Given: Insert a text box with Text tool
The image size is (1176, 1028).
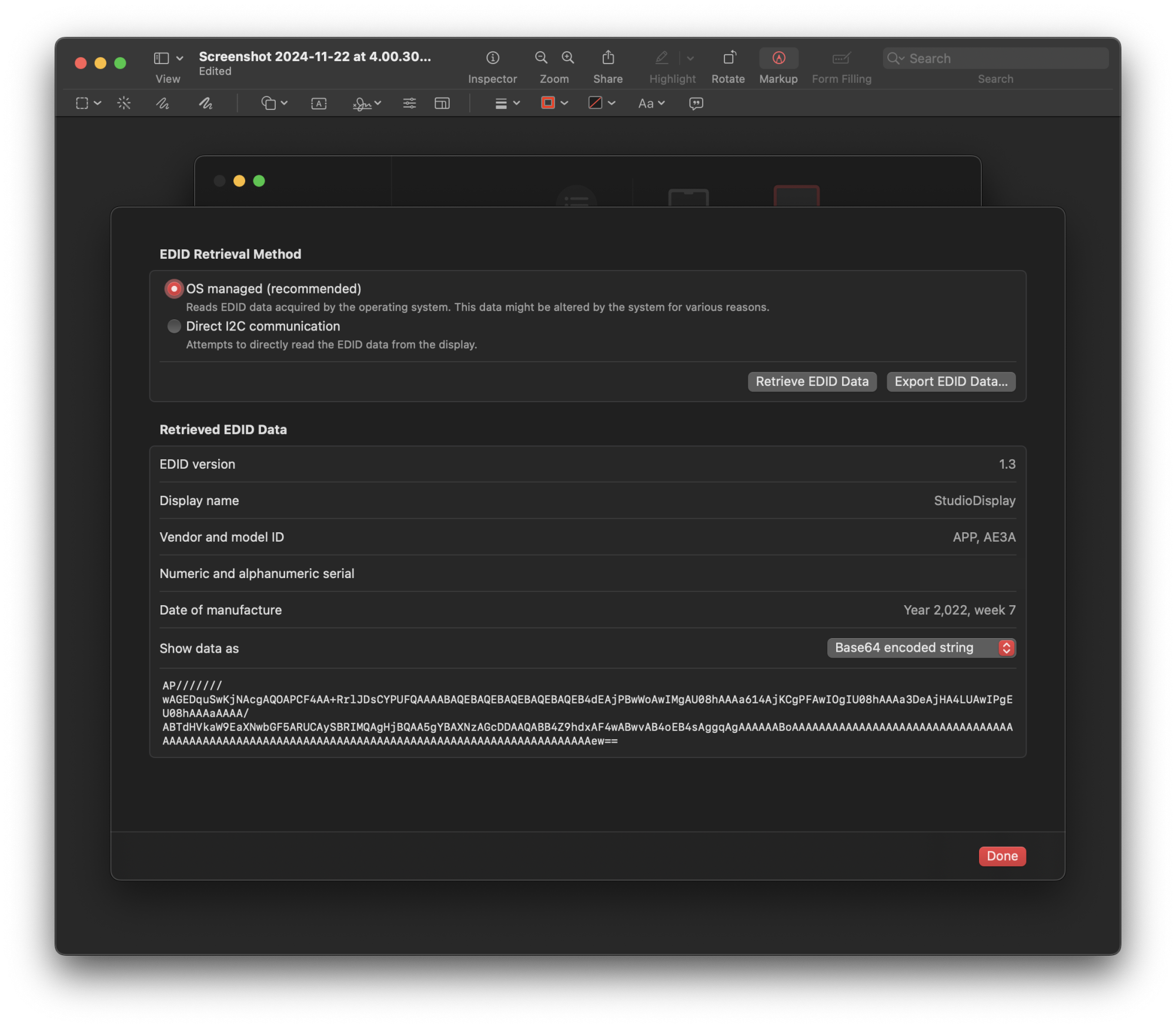Looking at the screenshot, I should [x=318, y=104].
